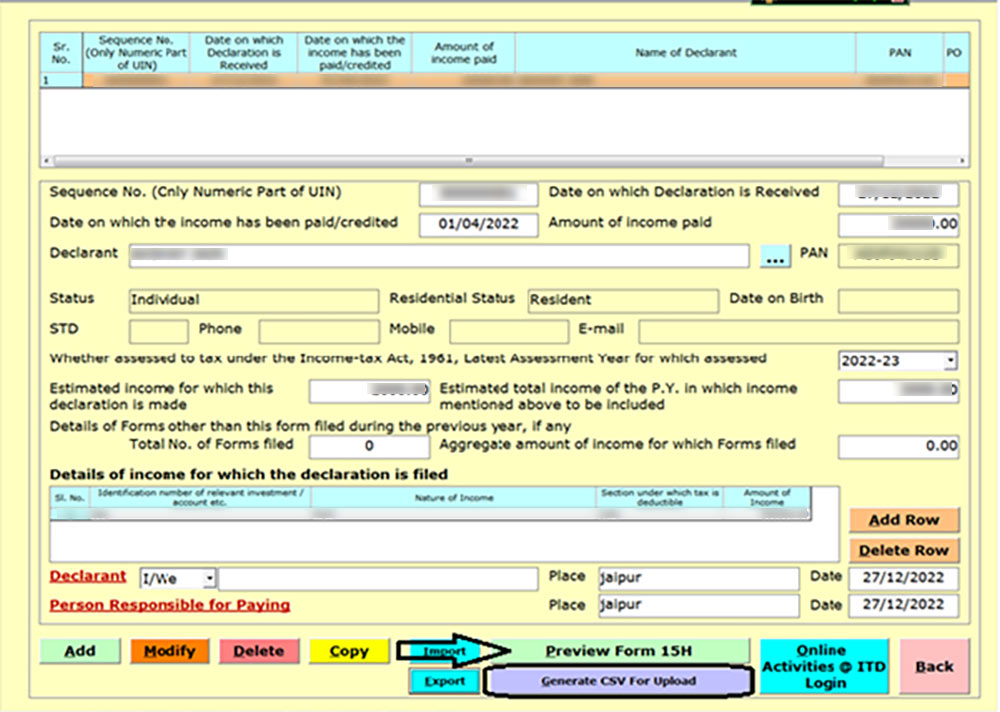Open Online Activities @ ITD Login
Image resolution: width=1000 pixels, height=712 pixels.
(823, 665)
